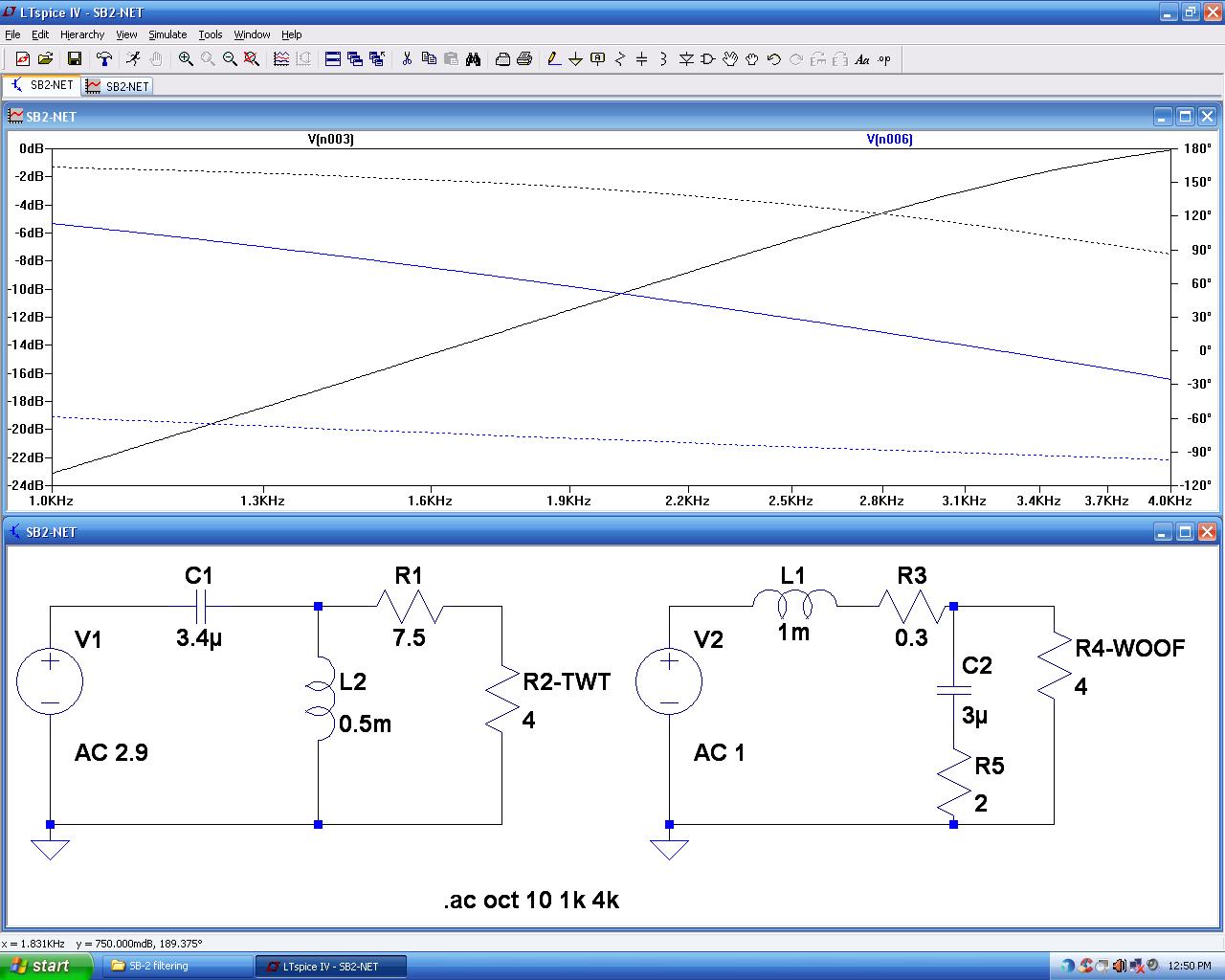Open the View menu

coord(126,34)
